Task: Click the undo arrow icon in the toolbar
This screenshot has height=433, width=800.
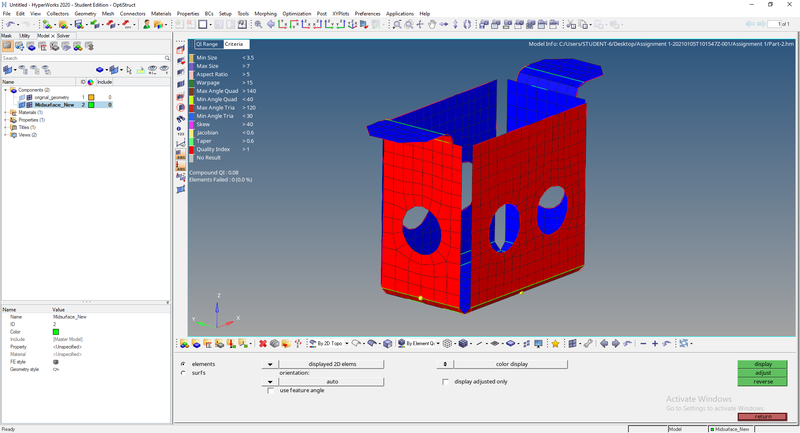Action: click(x=9, y=24)
